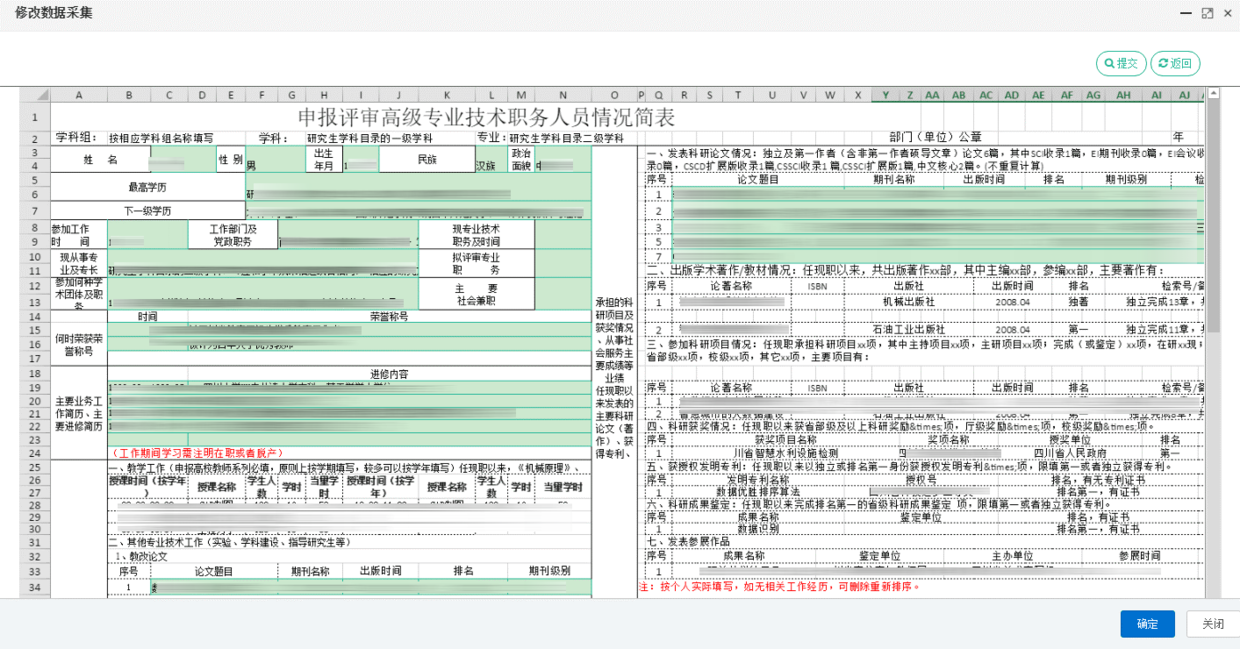Viewport: 1240px width, 649px height.
Task: Click the 最高学历 label cell
Action: point(147,187)
